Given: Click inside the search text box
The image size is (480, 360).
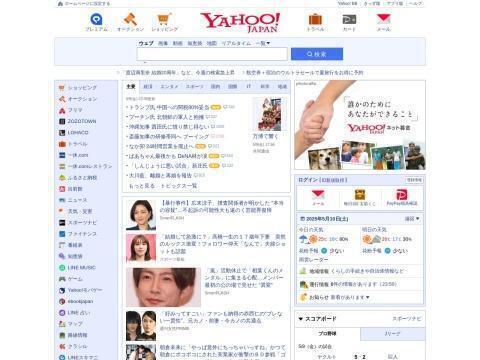Looking at the screenshot, I should point(212,54).
